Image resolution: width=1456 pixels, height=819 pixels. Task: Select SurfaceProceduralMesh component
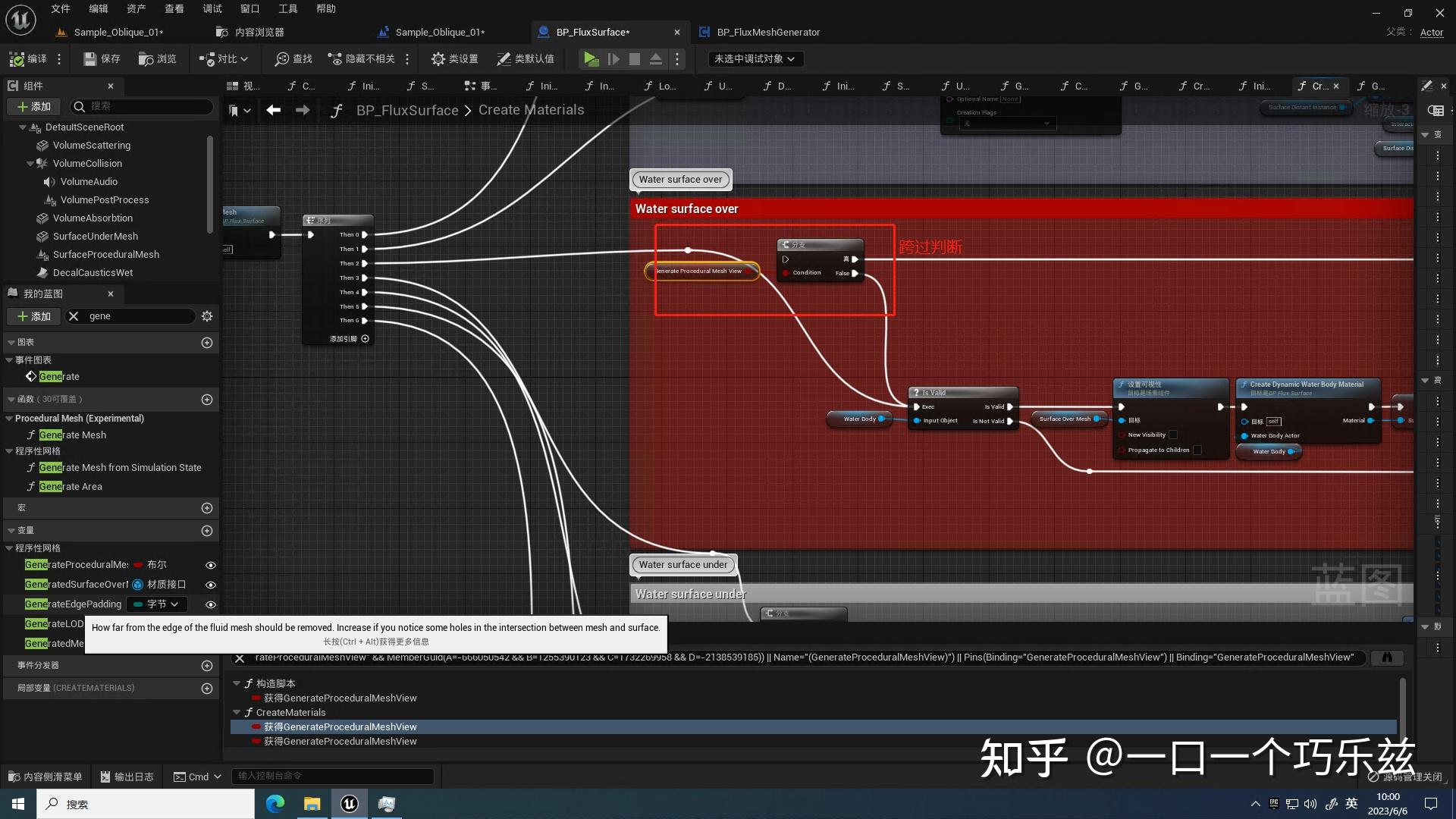tap(105, 255)
